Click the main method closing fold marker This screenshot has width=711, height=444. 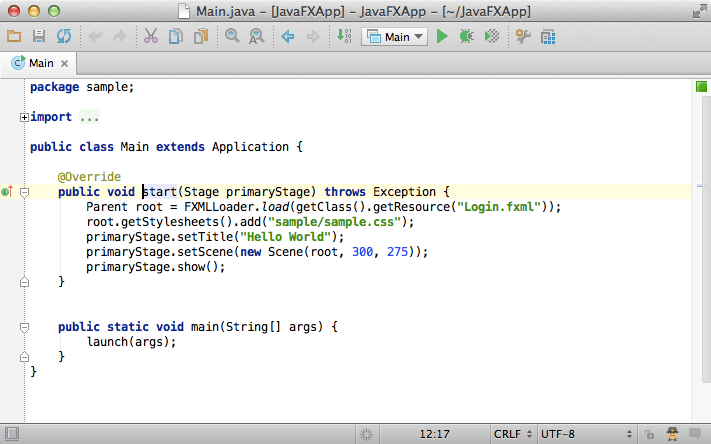click(24, 356)
